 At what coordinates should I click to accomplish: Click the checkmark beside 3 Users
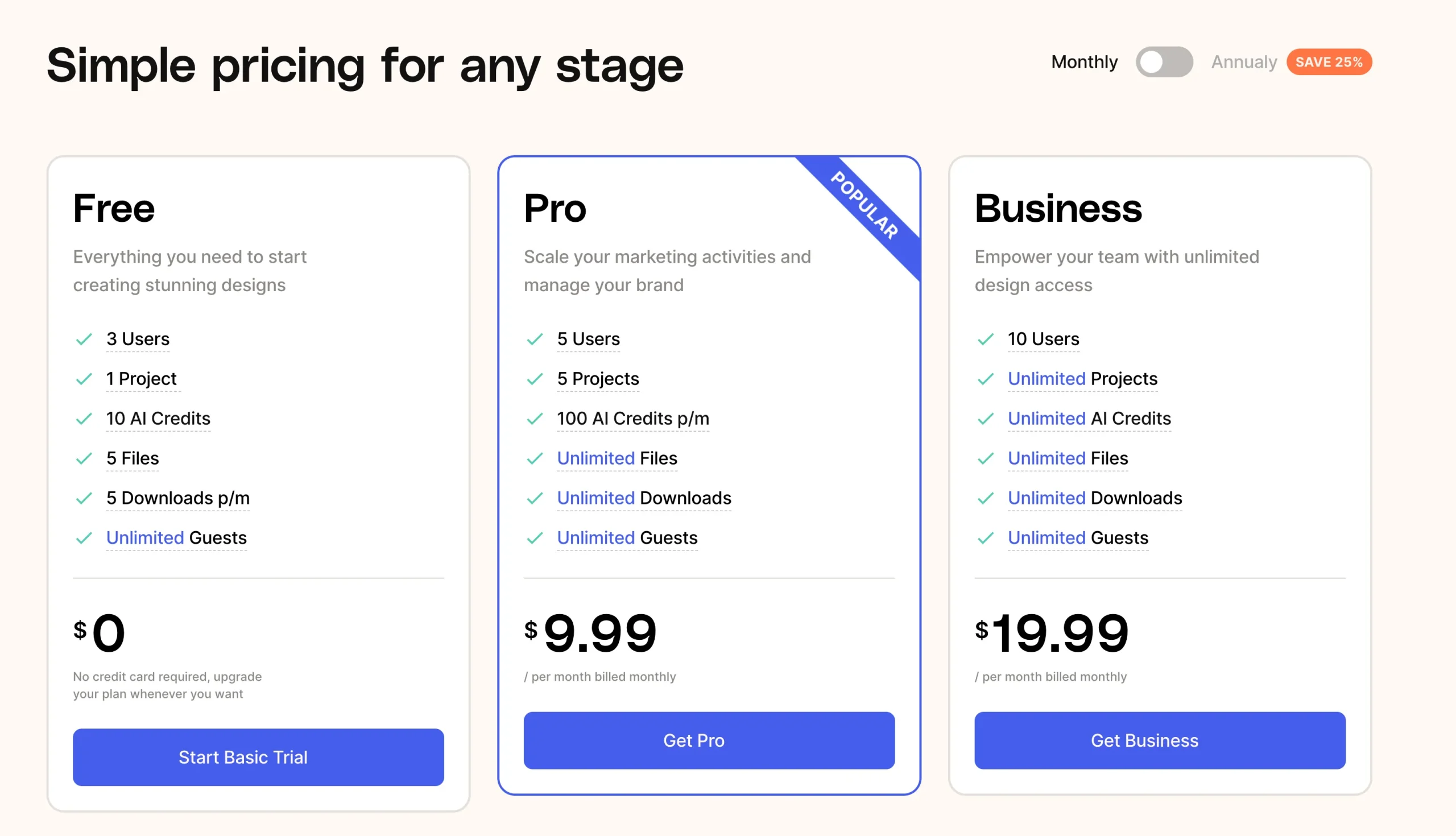click(85, 340)
